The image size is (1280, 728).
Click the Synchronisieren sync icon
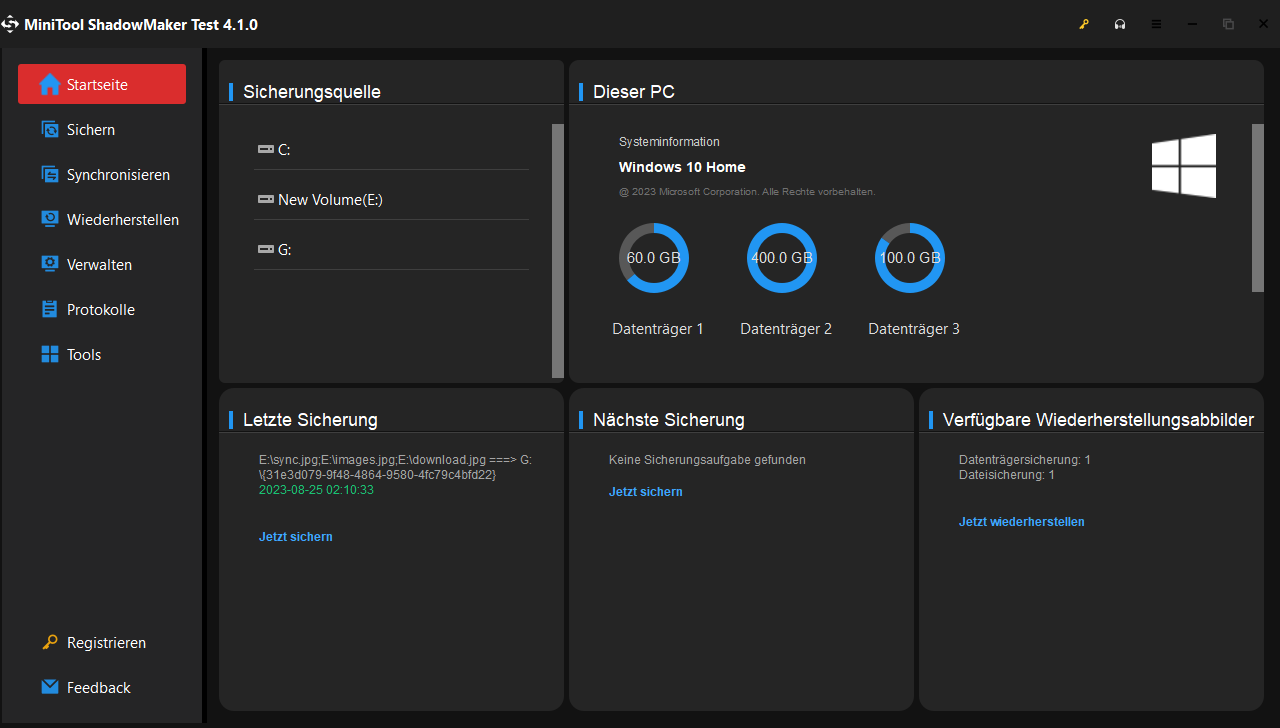coord(50,175)
